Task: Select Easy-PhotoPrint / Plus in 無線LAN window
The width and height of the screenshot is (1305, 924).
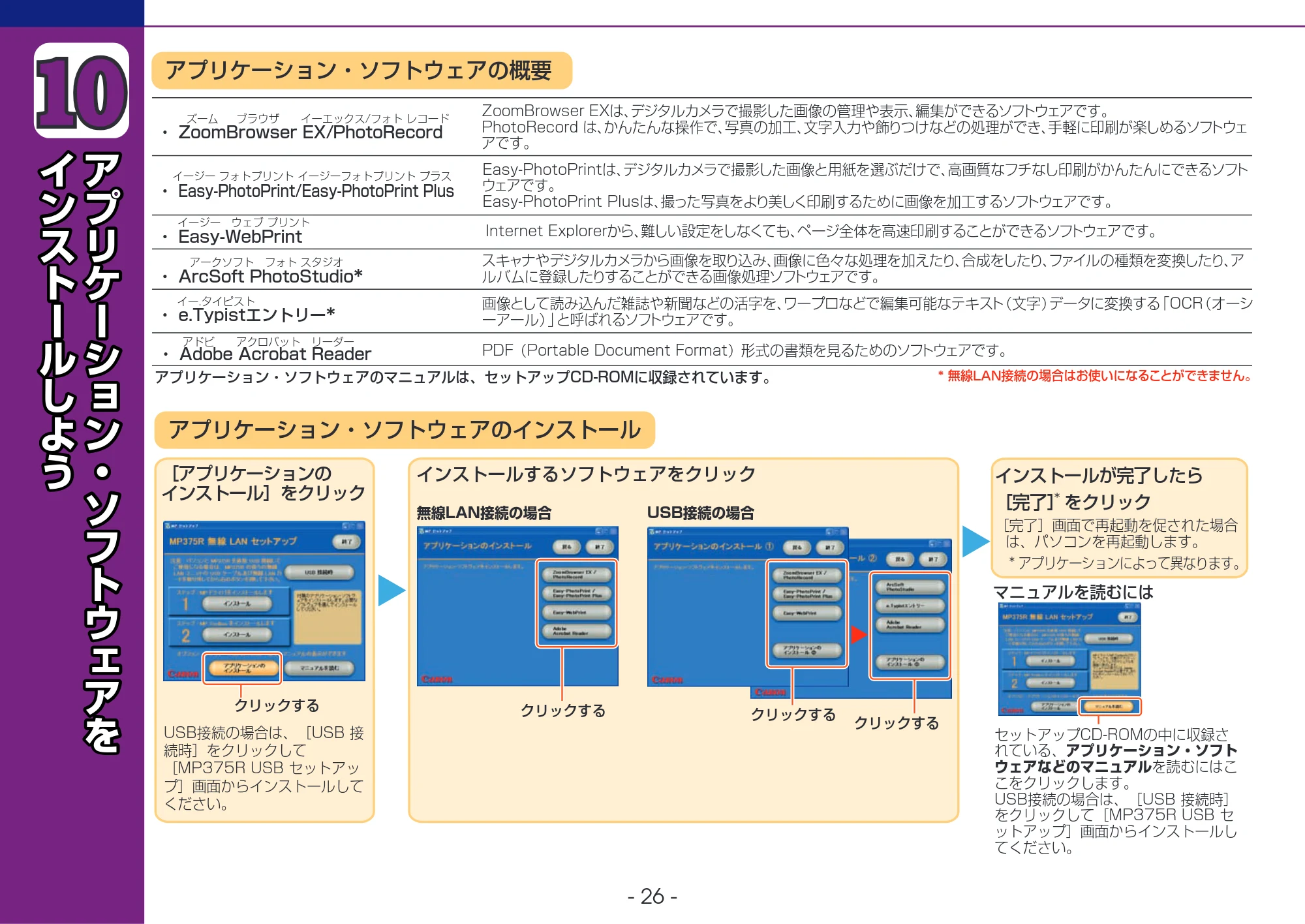Action: point(577,593)
